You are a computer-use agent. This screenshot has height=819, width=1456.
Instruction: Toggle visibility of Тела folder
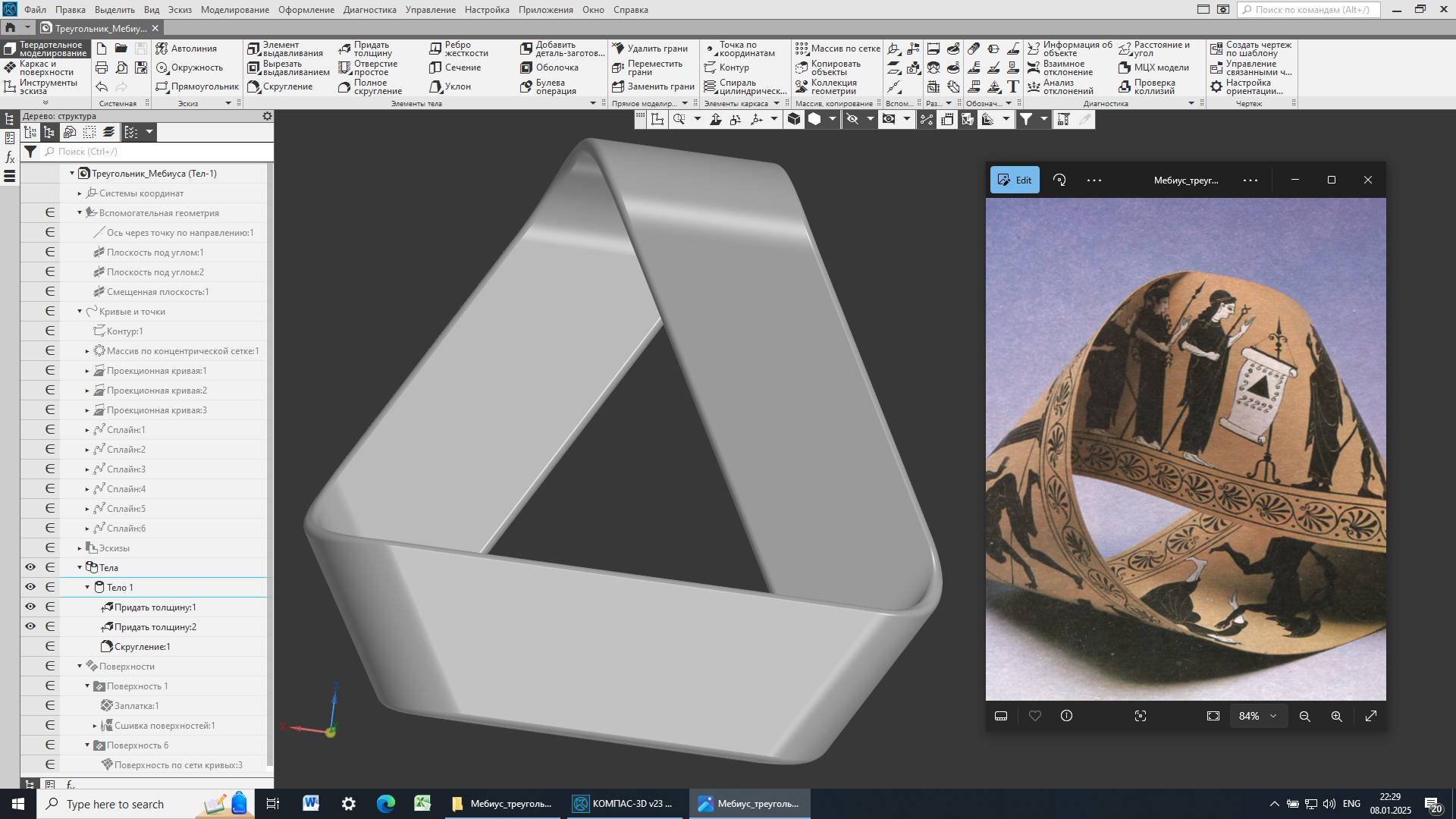click(30, 567)
